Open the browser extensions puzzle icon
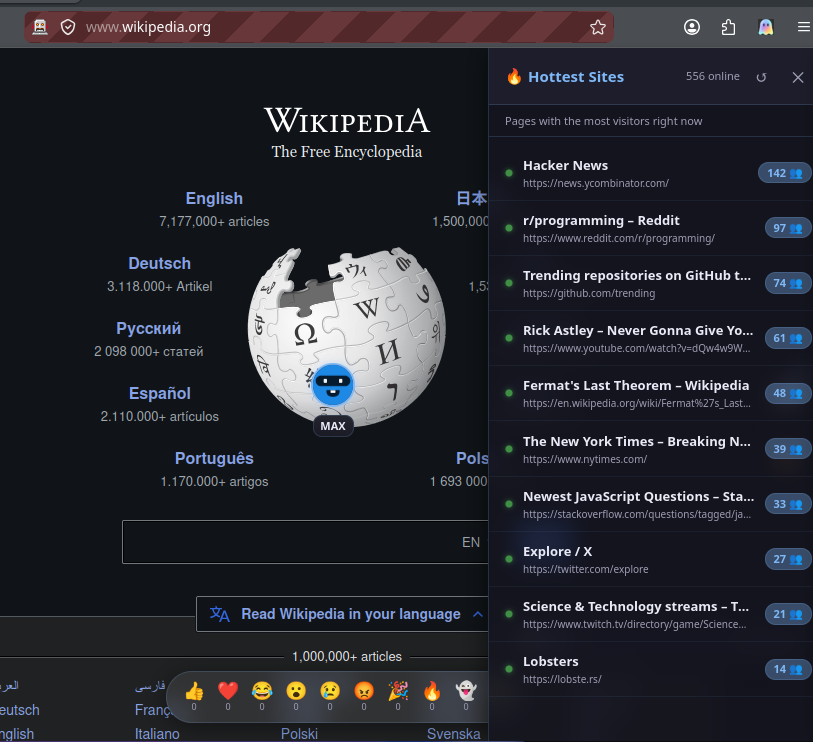This screenshot has height=742, width=813. coord(728,27)
